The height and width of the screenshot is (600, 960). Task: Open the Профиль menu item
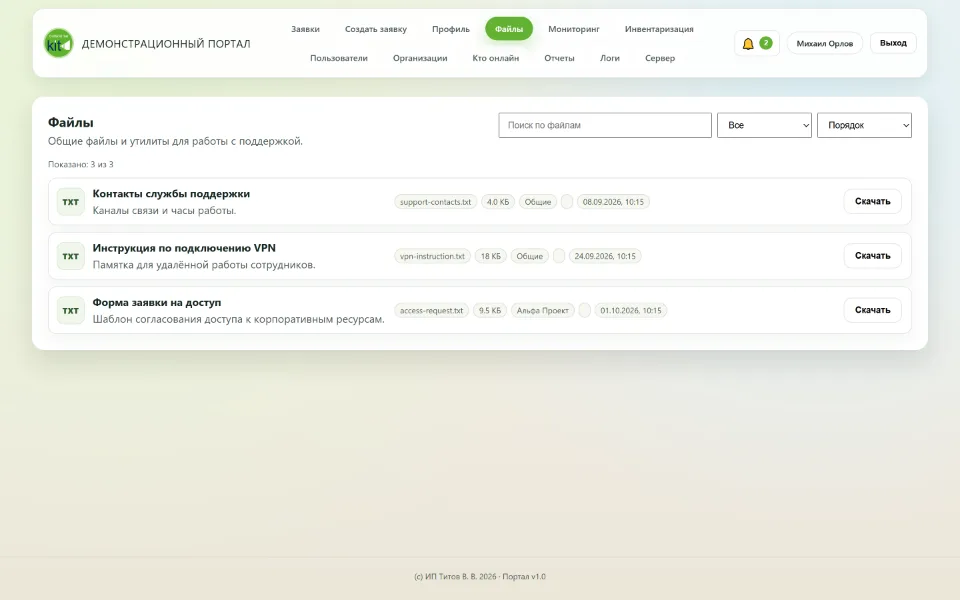(451, 29)
